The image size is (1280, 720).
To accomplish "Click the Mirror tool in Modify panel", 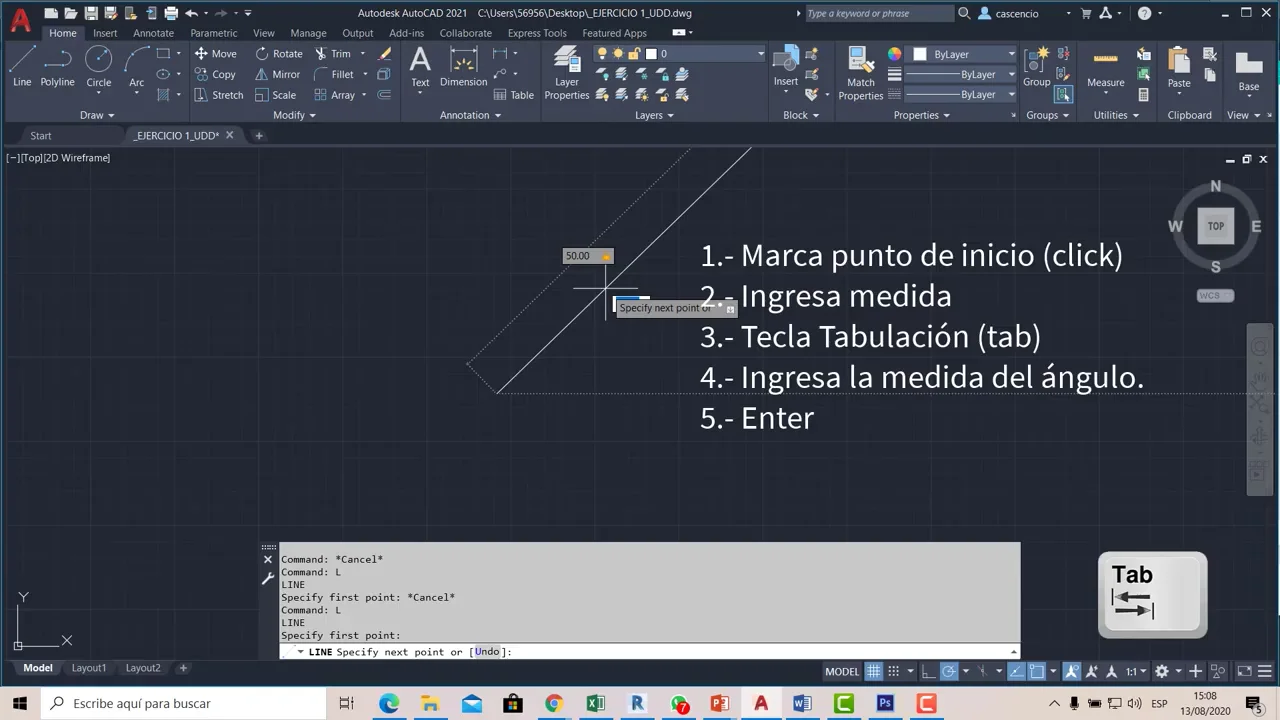I will point(277,74).
